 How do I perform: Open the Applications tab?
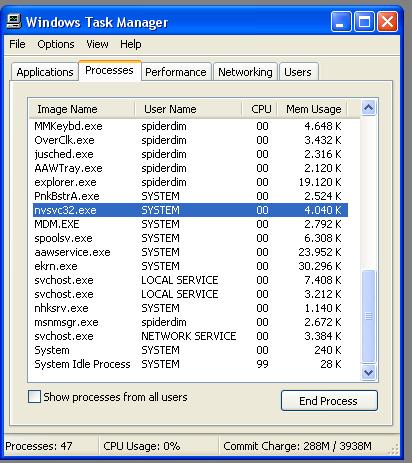coord(45,72)
